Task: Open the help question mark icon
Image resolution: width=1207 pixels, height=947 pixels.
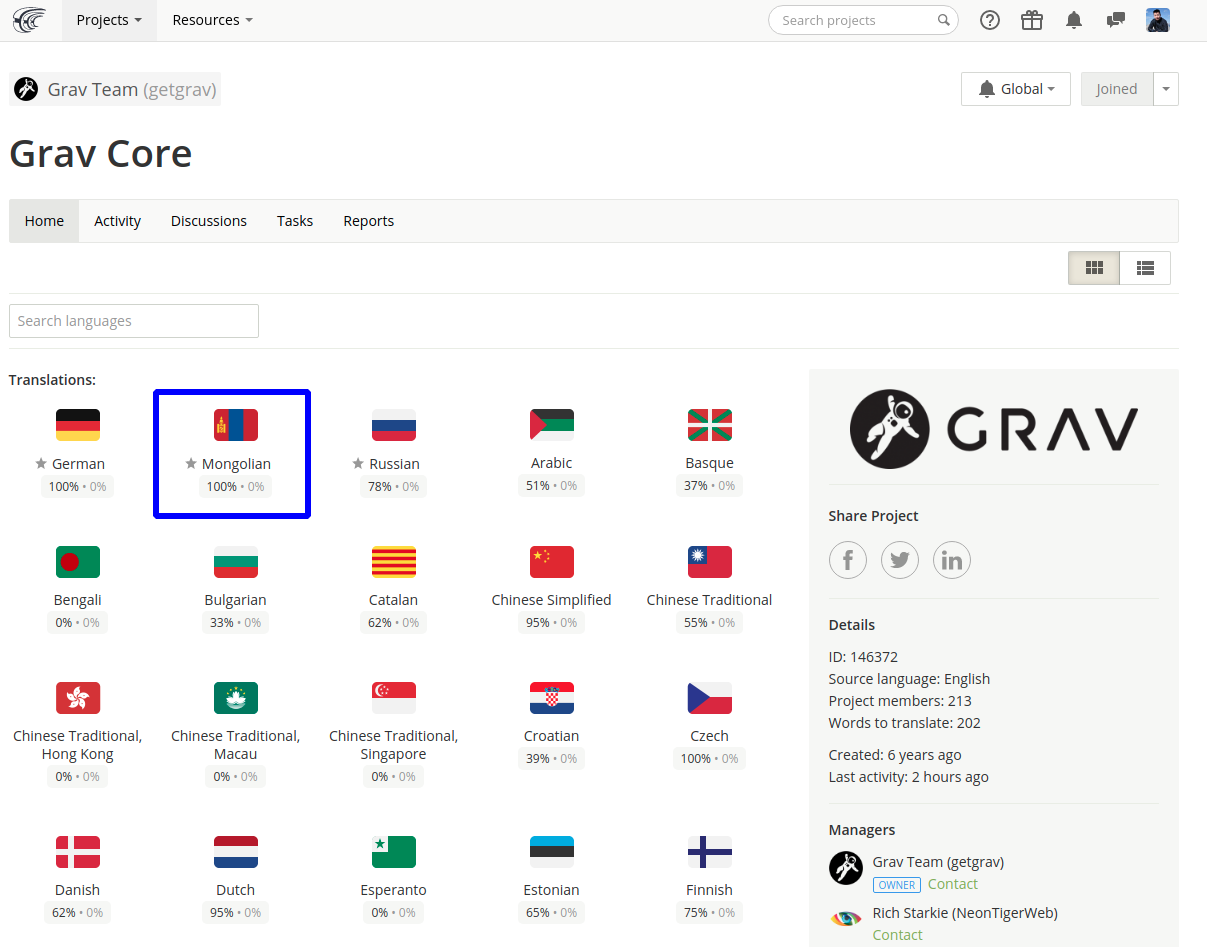Action: tap(990, 20)
